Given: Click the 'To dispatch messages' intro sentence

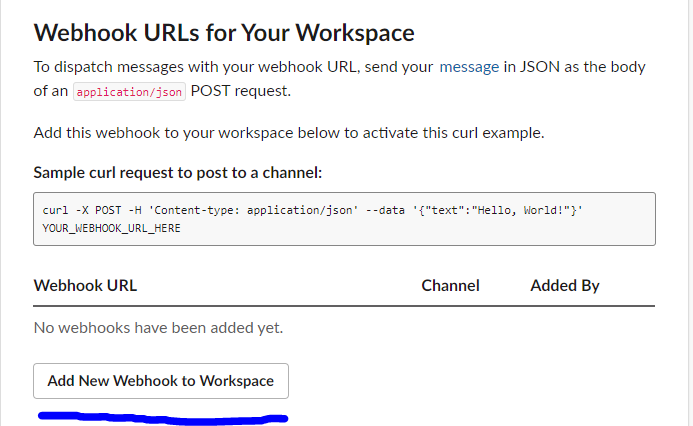Looking at the screenshot, I should point(339,79).
